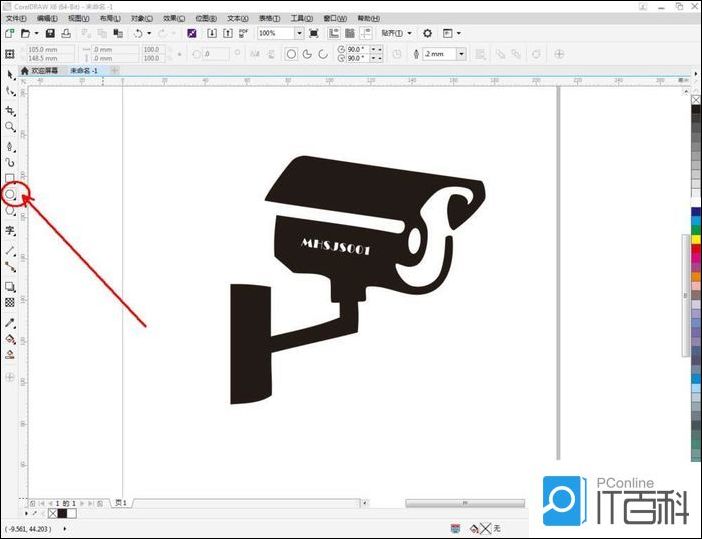Click the Save disk icon
The height and width of the screenshot is (539, 702).
(x=50, y=33)
